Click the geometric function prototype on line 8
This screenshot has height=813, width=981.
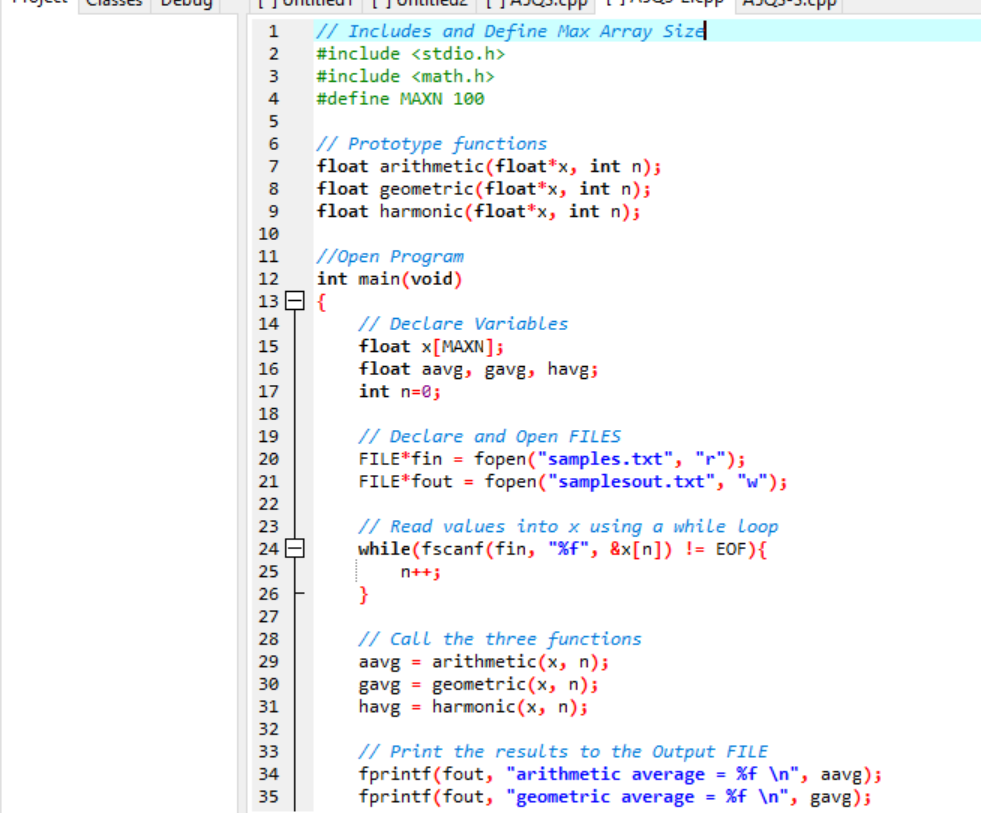(484, 189)
